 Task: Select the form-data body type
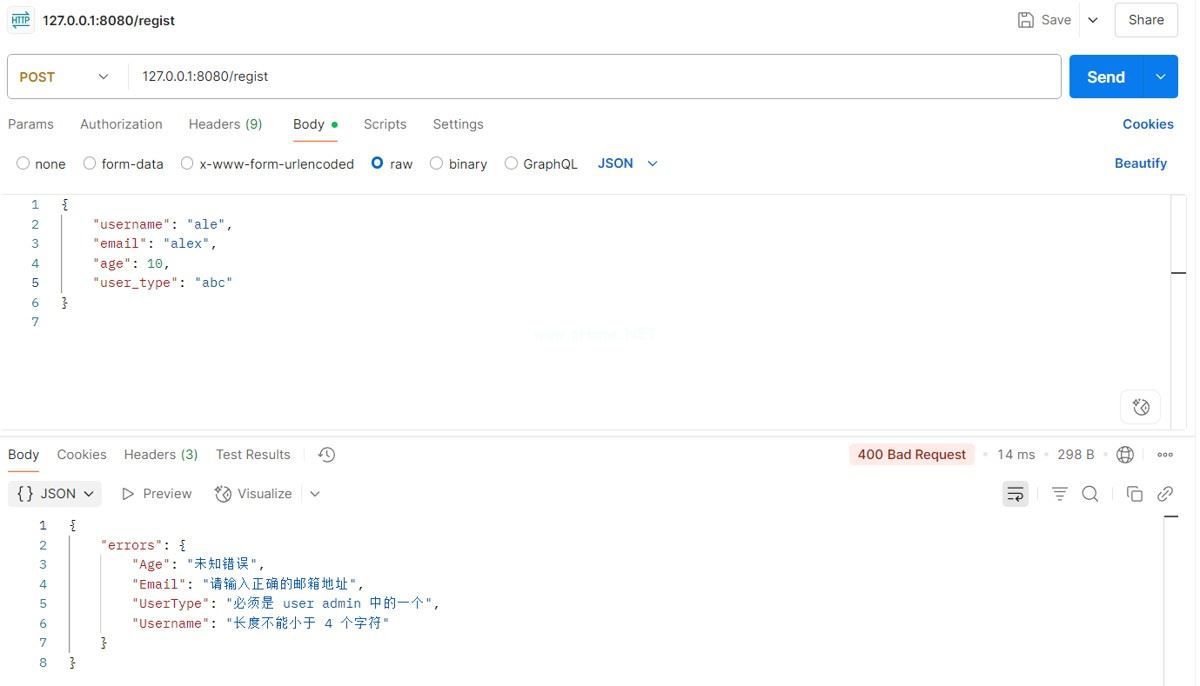pos(123,164)
